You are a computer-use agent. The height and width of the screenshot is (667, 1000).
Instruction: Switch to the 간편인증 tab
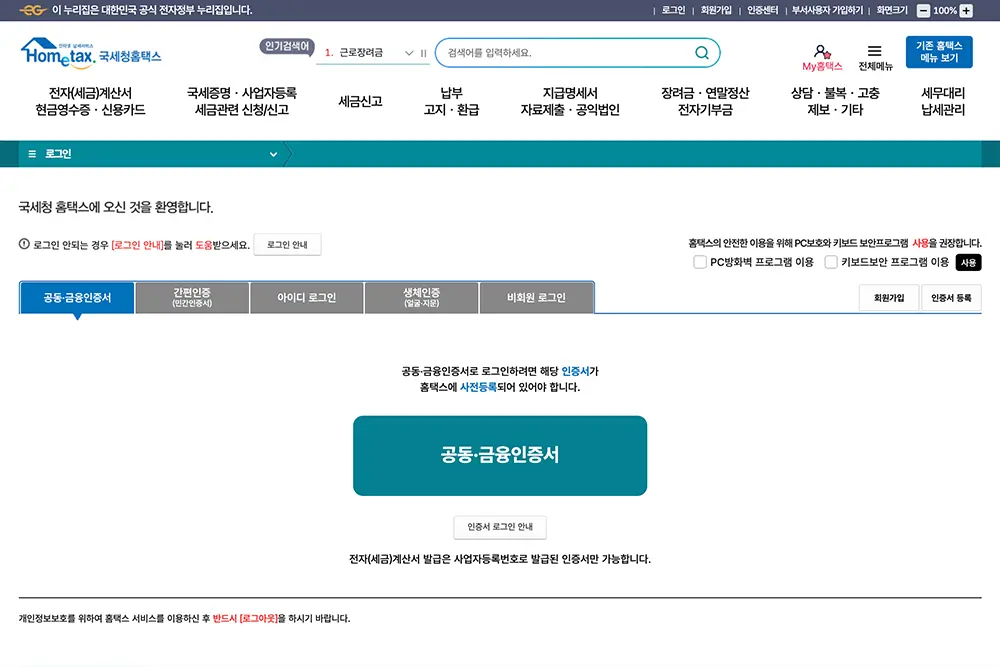[x=192, y=297]
